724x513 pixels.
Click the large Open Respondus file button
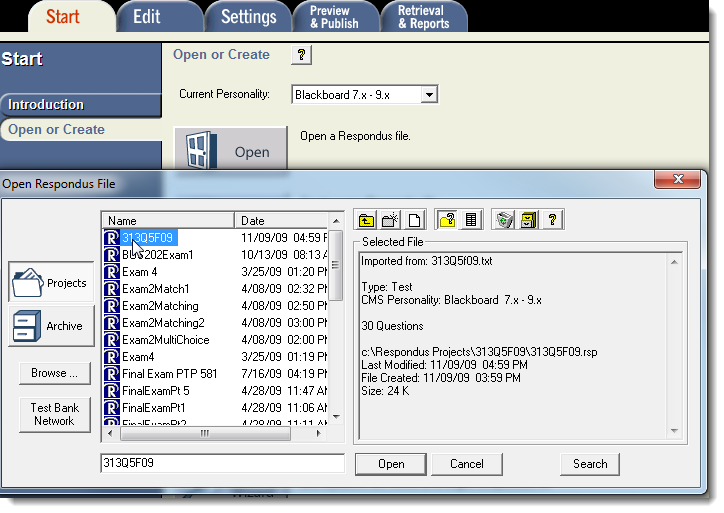(230, 150)
